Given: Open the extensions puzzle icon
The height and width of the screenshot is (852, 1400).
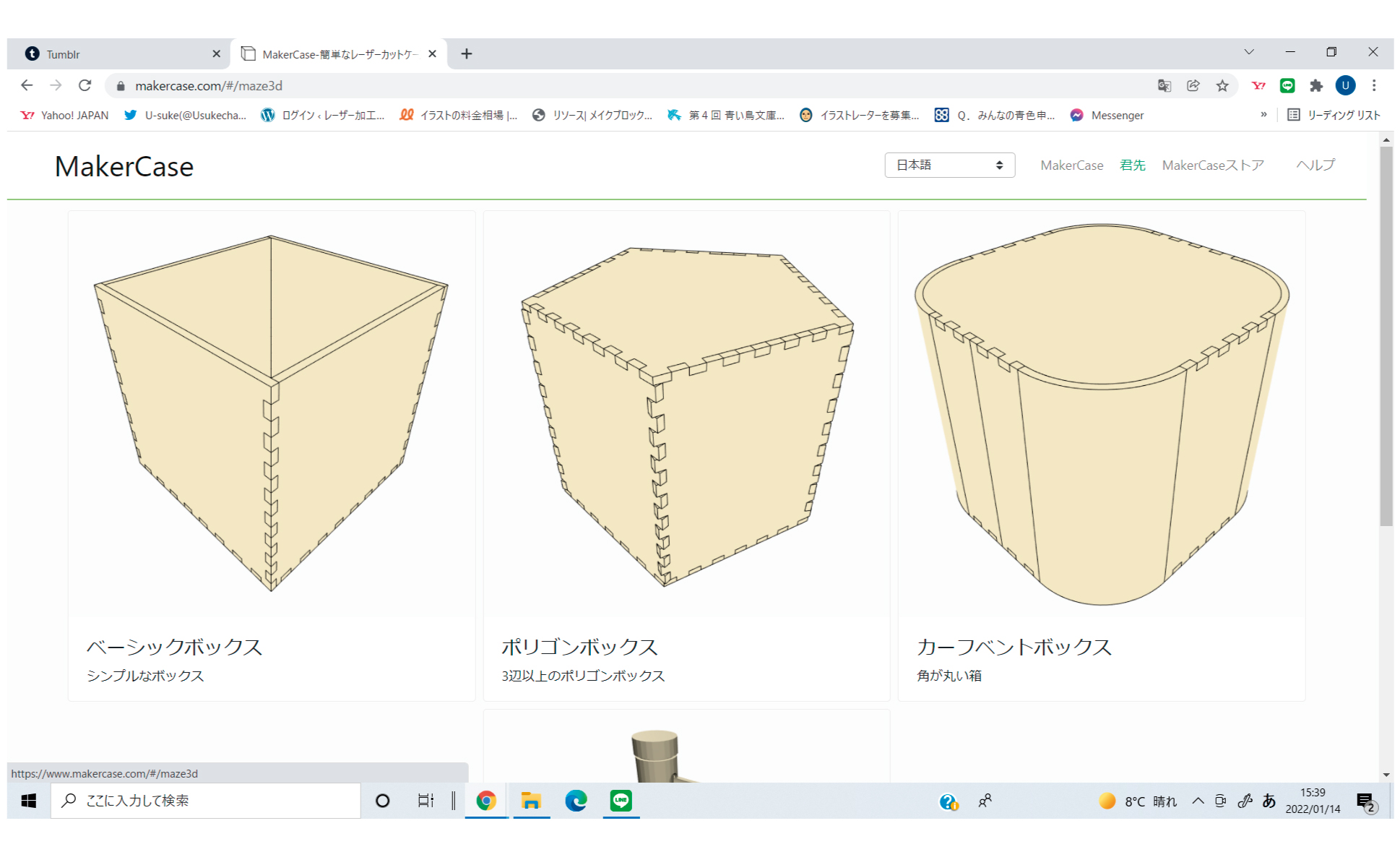Looking at the screenshot, I should (1316, 85).
